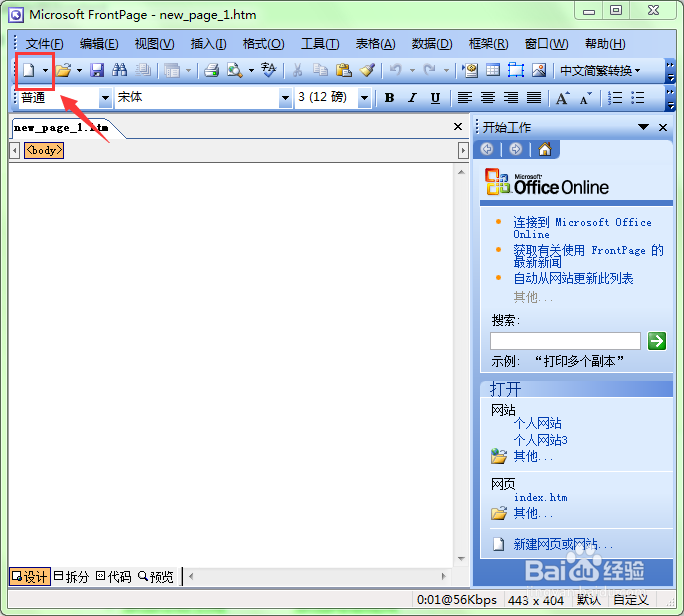Open the 插入(I) menu
This screenshot has height=616, width=684.
pyautogui.click(x=209, y=44)
